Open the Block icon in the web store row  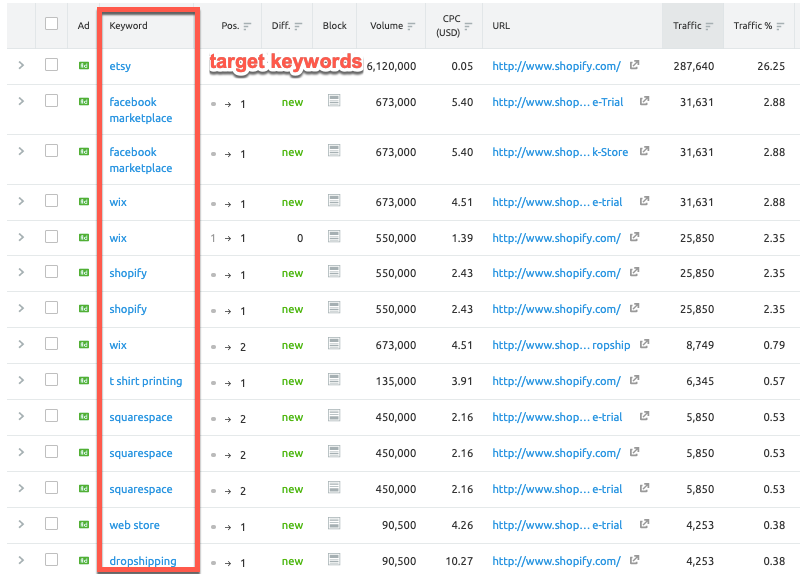coord(334,523)
